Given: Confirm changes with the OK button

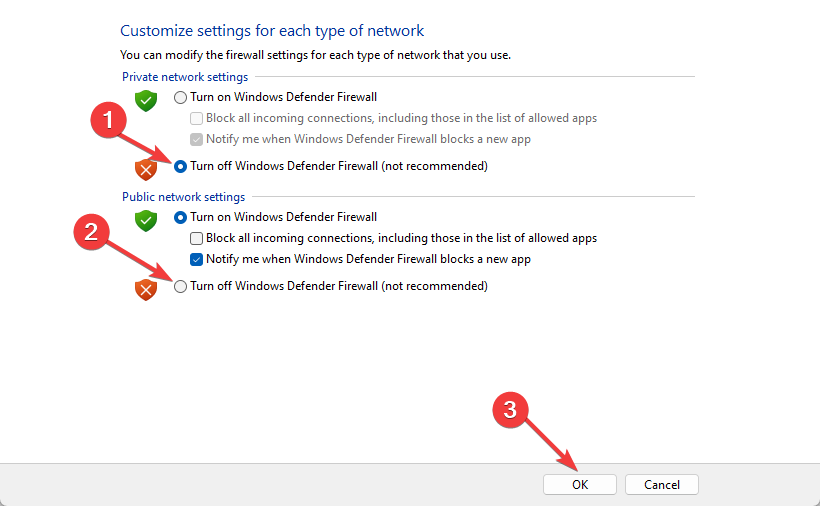Looking at the screenshot, I should pyautogui.click(x=579, y=485).
